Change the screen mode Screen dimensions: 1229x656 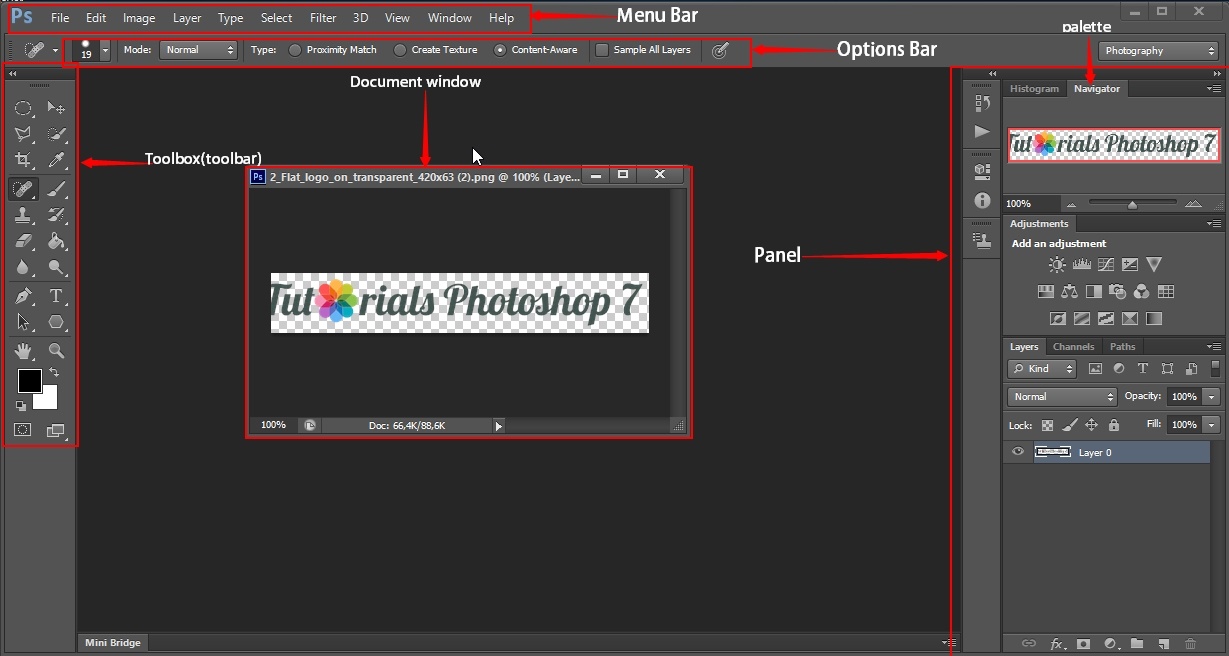[x=55, y=431]
